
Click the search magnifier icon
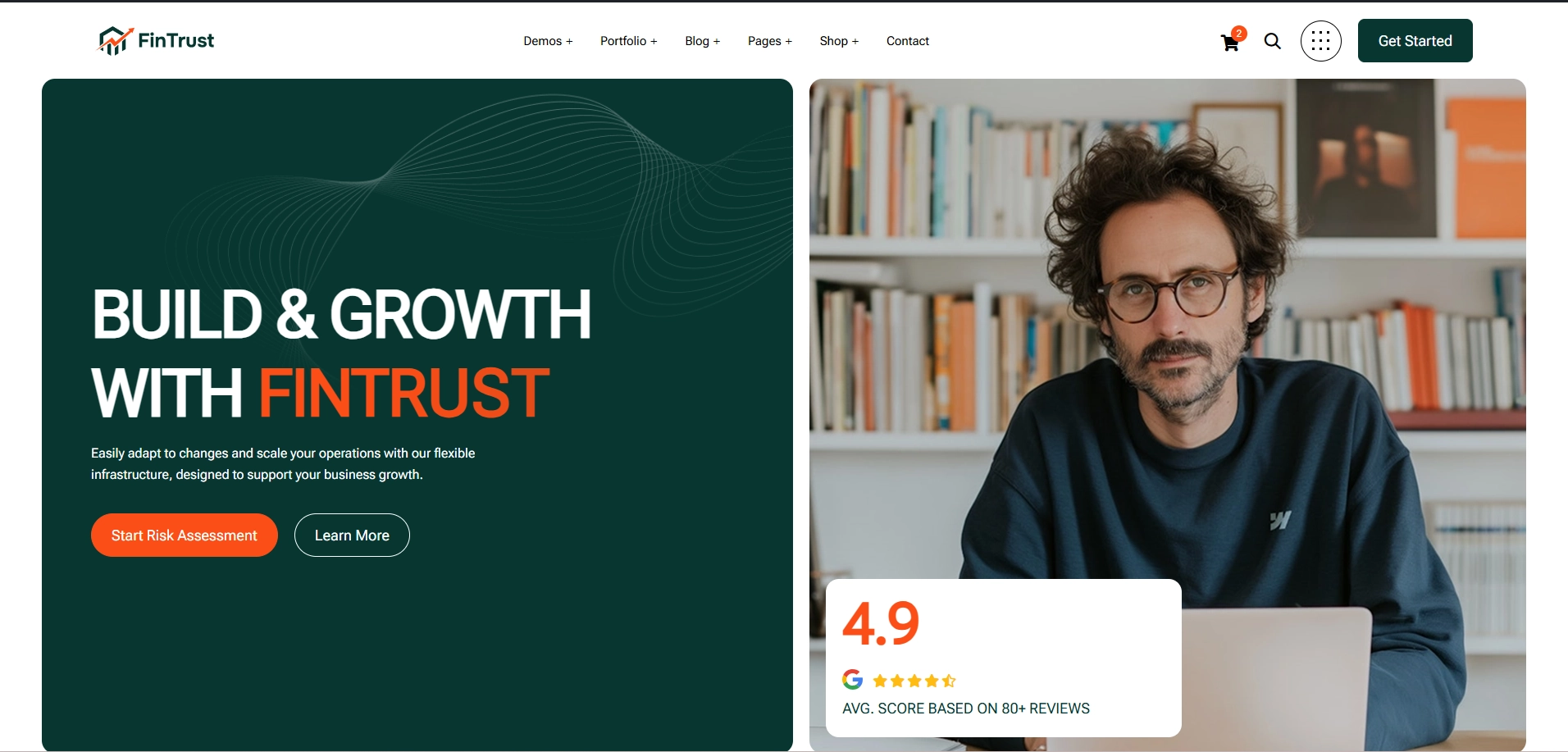coord(1272,41)
